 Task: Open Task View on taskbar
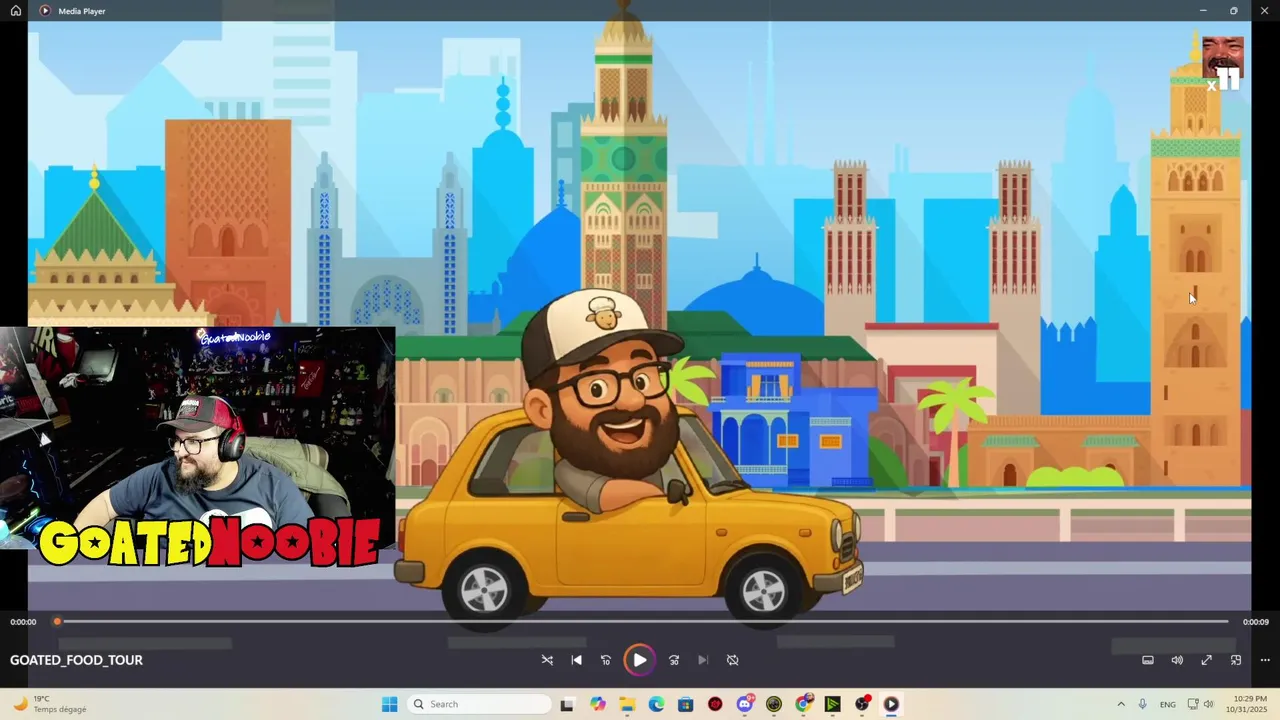click(x=567, y=704)
